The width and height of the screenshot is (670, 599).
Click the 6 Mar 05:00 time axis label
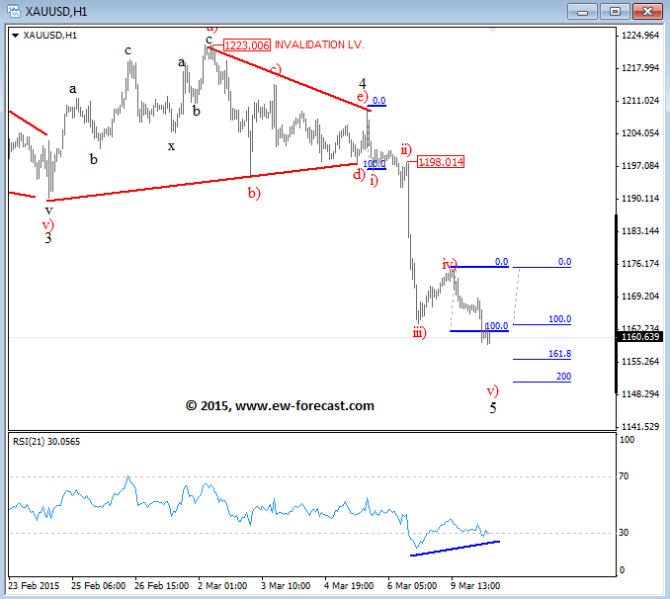pos(412,586)
